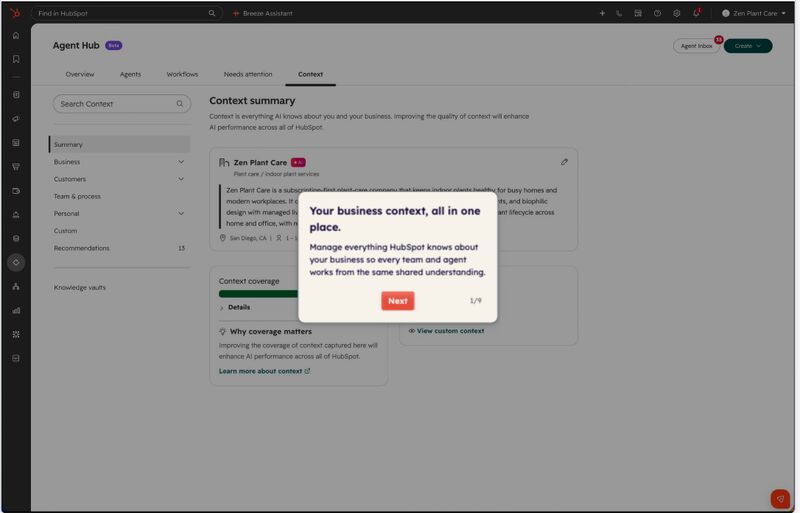Open Commerce wallet icon in sidebar
The image size is (800, 513).
[16, 191]
